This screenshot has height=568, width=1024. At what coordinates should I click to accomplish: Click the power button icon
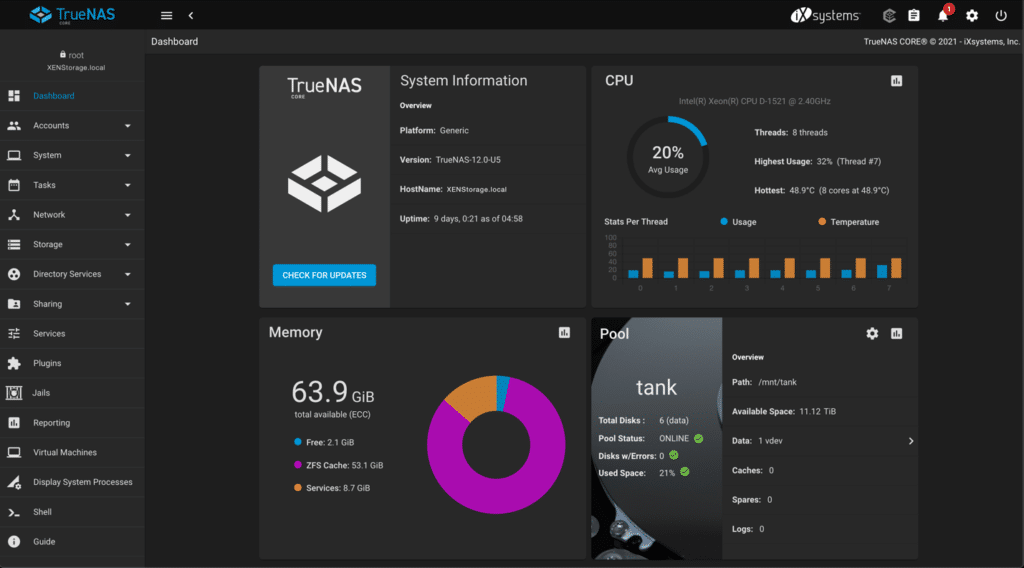1001,15
